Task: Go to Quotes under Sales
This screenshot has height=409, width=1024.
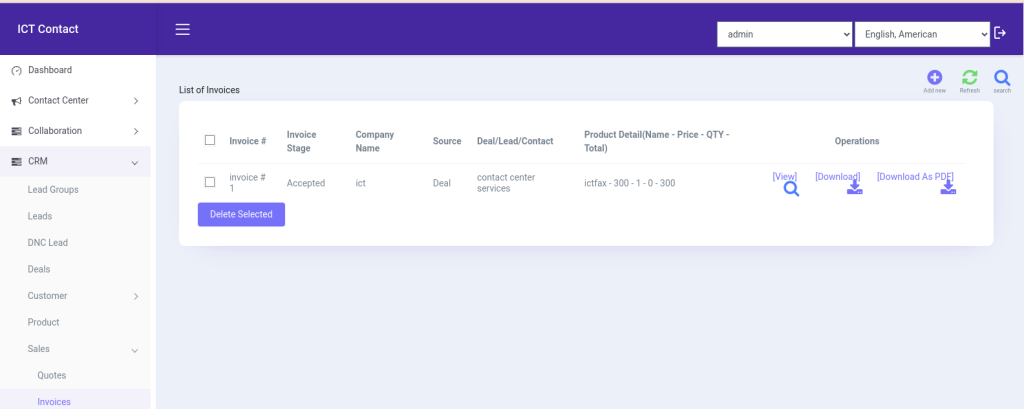Action: [x=51, y=375]
